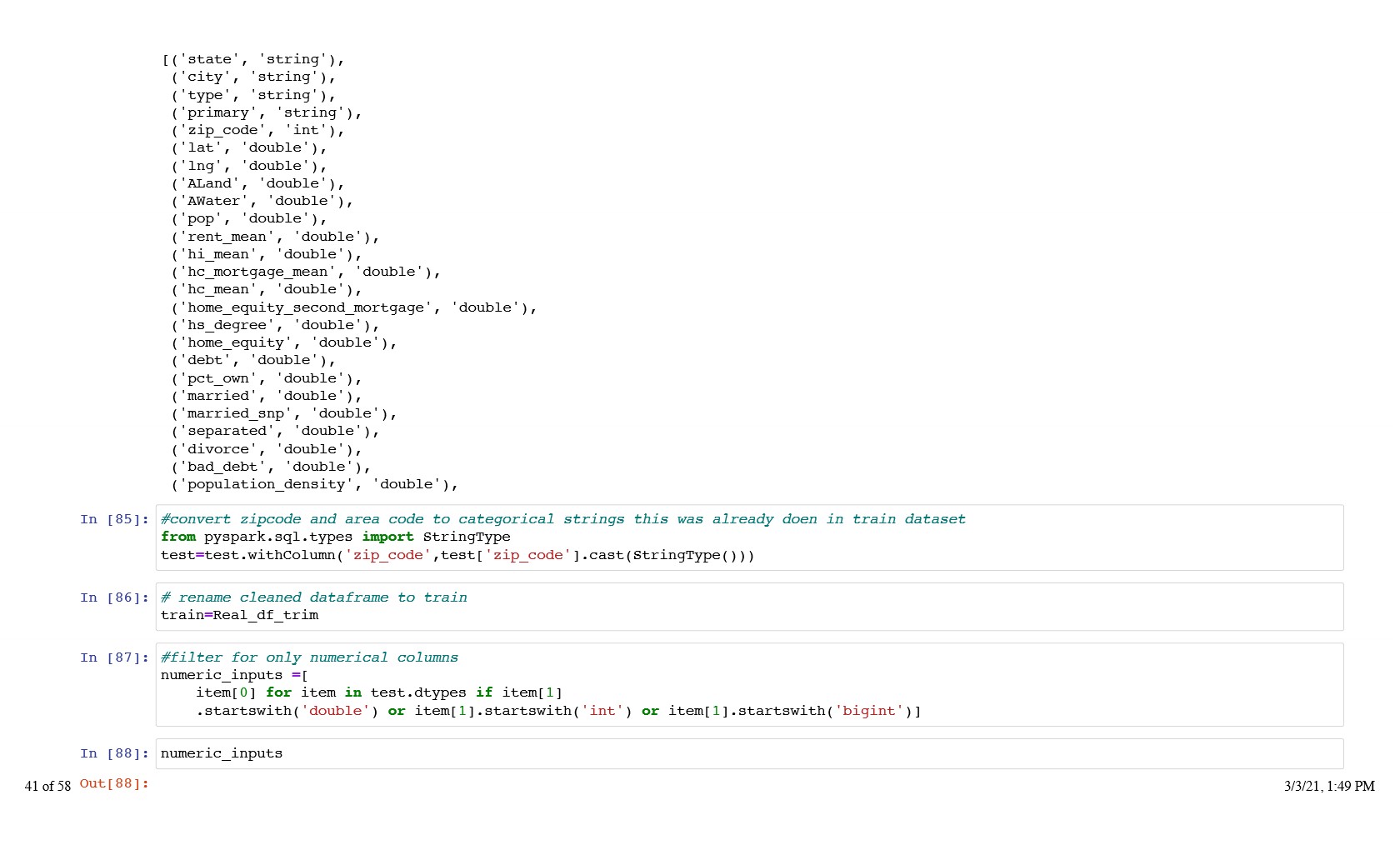Click the 'population_density' output line
The image size is (1400, 850).
pos(314,484)
